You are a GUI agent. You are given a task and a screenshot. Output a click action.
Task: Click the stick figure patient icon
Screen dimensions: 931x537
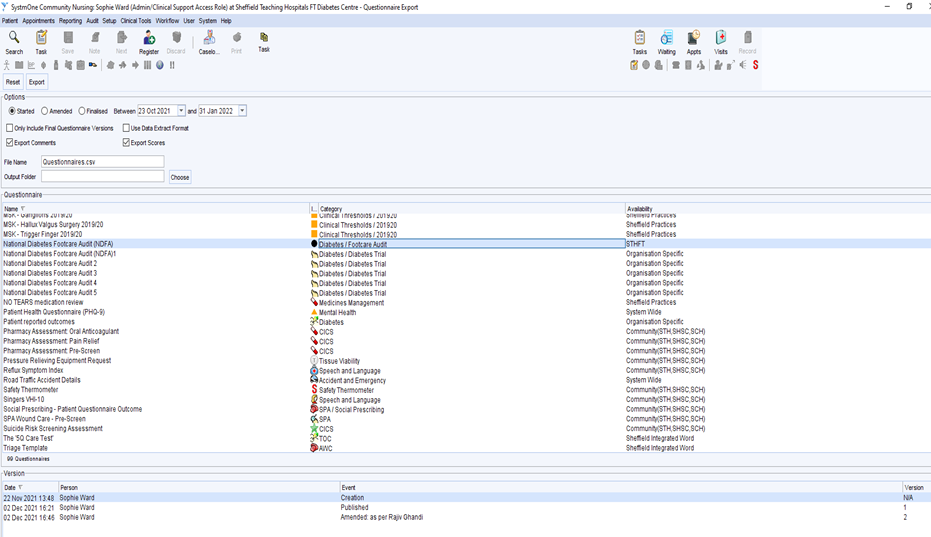[x=7, y=65]
